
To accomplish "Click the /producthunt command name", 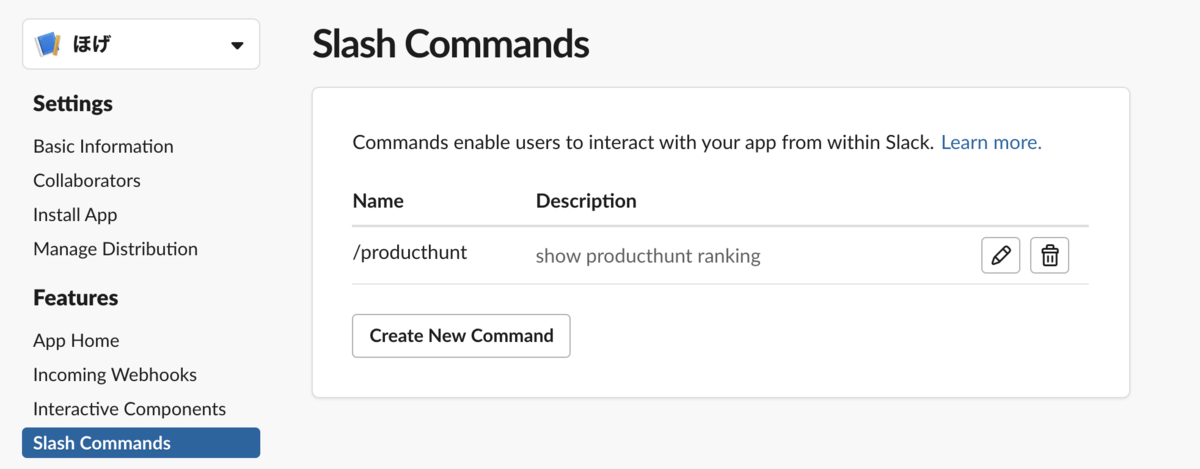I will [410, 253].
